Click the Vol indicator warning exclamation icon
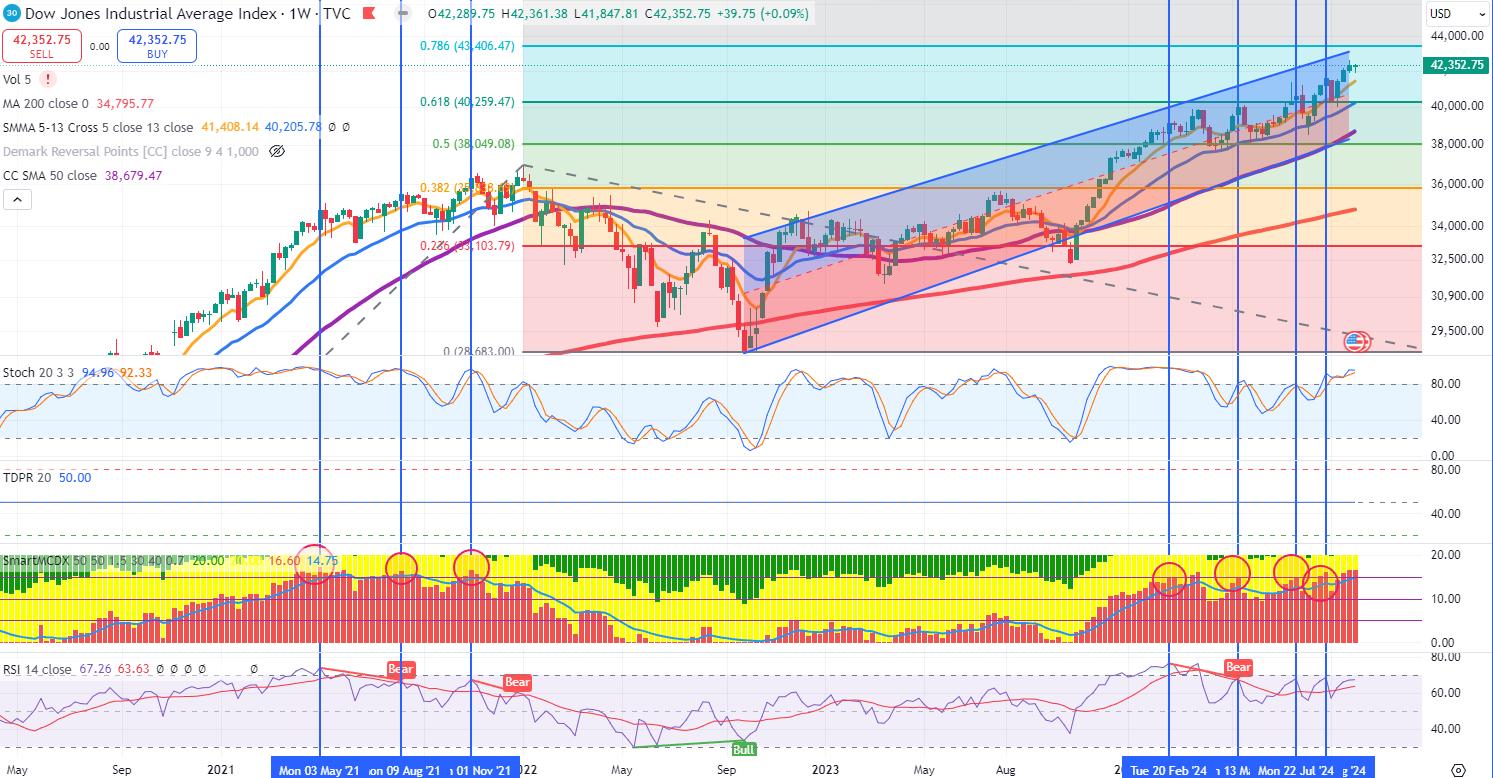The image size is (1493, 778). tap(47, 79)
